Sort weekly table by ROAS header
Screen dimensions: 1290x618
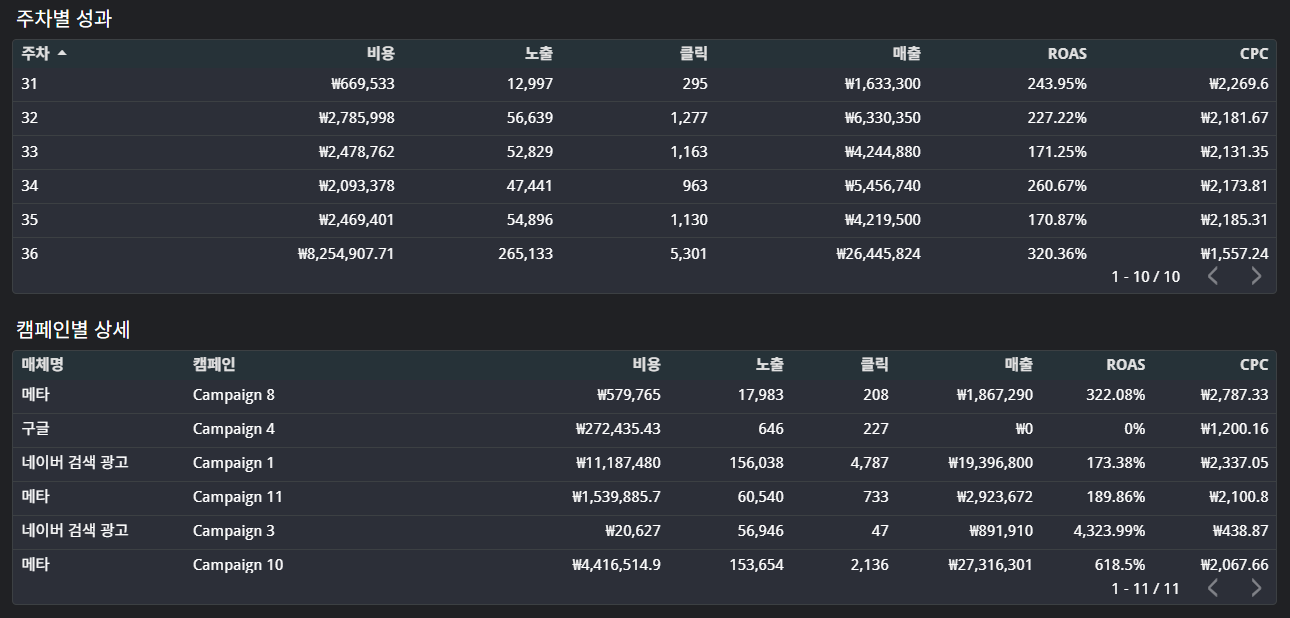(x=1066, y=54)
